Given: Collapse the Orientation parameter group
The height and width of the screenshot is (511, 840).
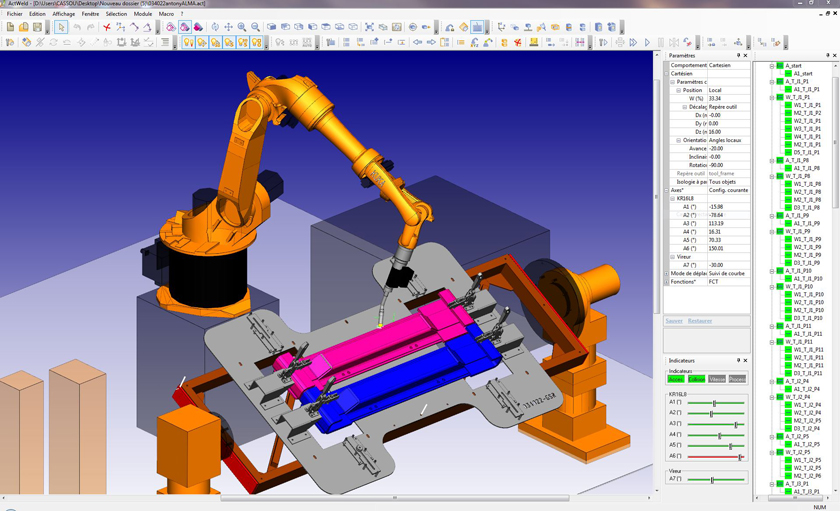Looking at the screenshot, I should (678, 140).
